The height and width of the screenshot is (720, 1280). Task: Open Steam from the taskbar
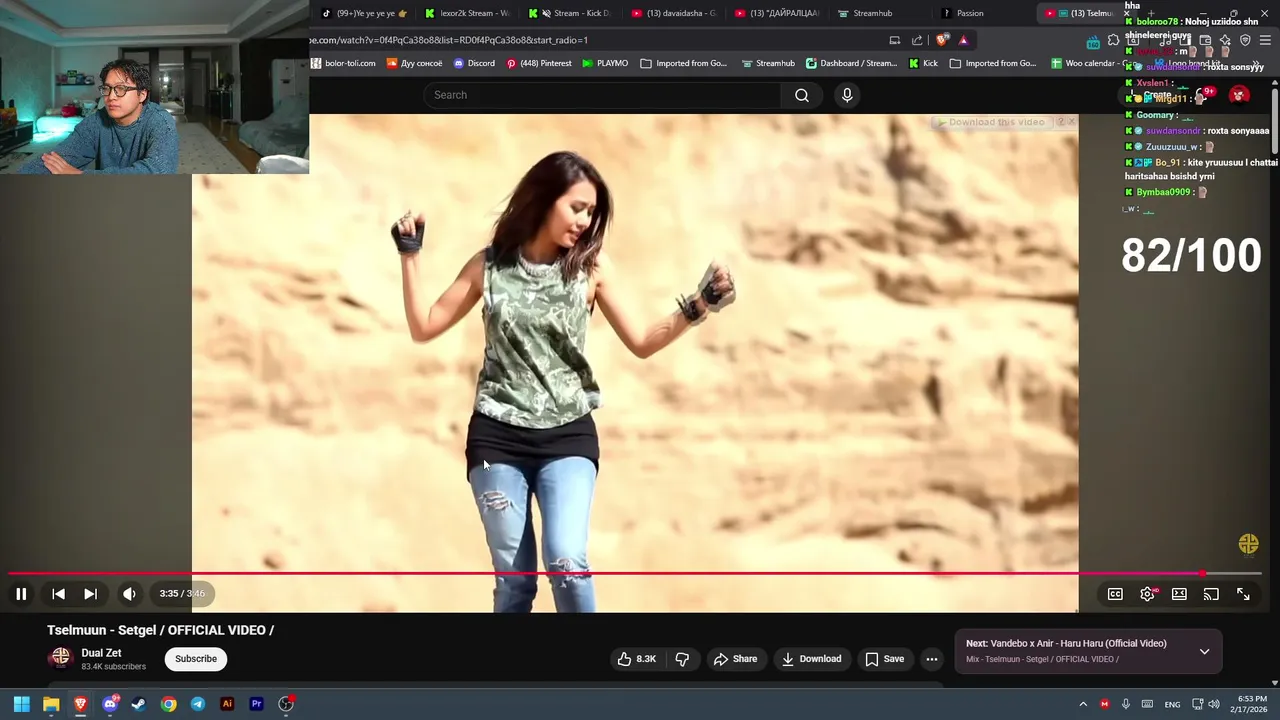click(139, 704)
